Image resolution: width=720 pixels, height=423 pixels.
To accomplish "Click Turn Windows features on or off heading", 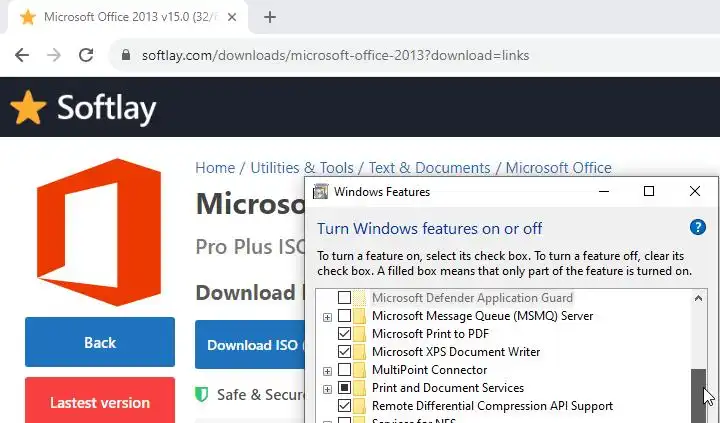I will pos(429,228).
